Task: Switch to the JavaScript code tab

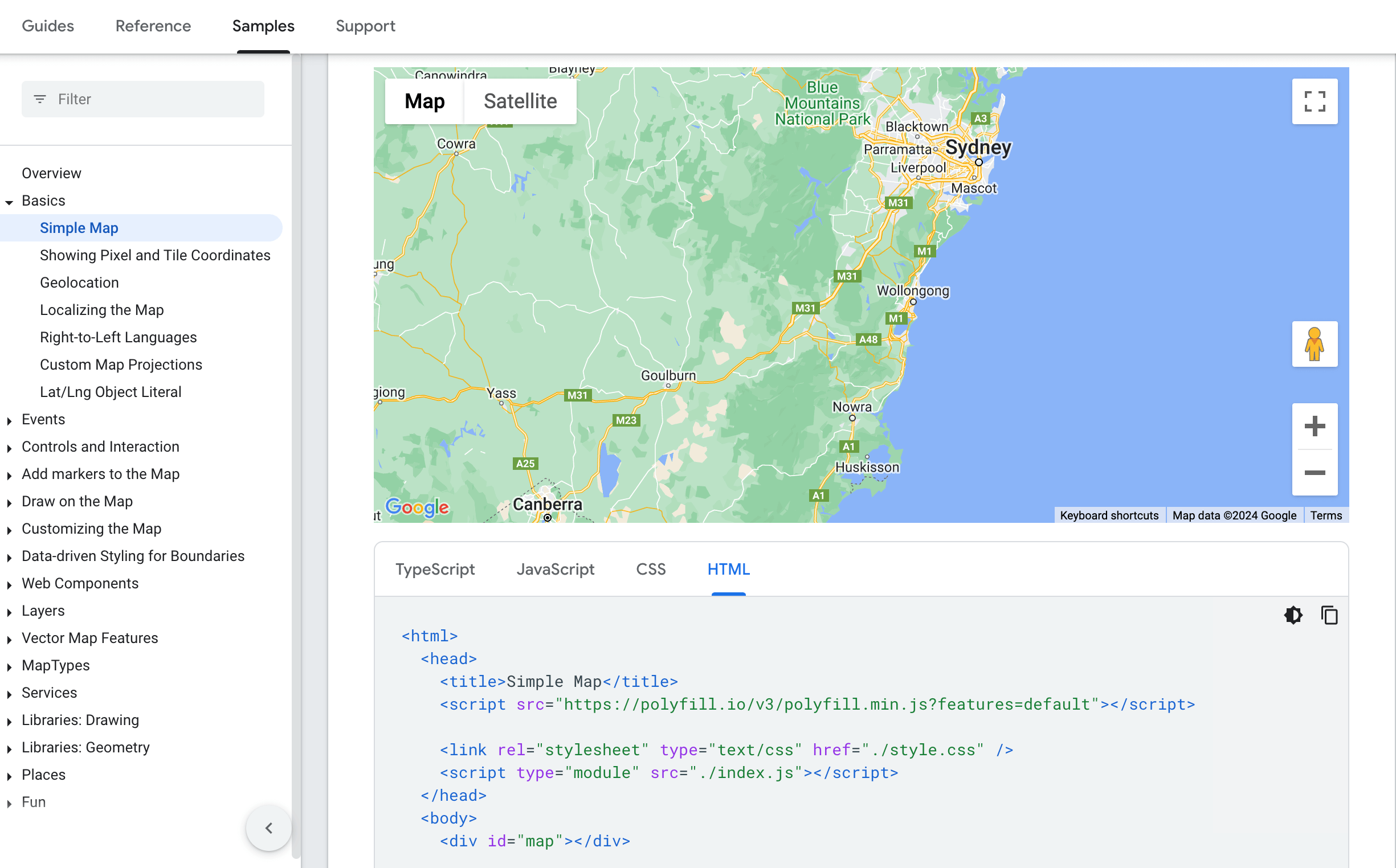Action: click(x=555, y=569)
